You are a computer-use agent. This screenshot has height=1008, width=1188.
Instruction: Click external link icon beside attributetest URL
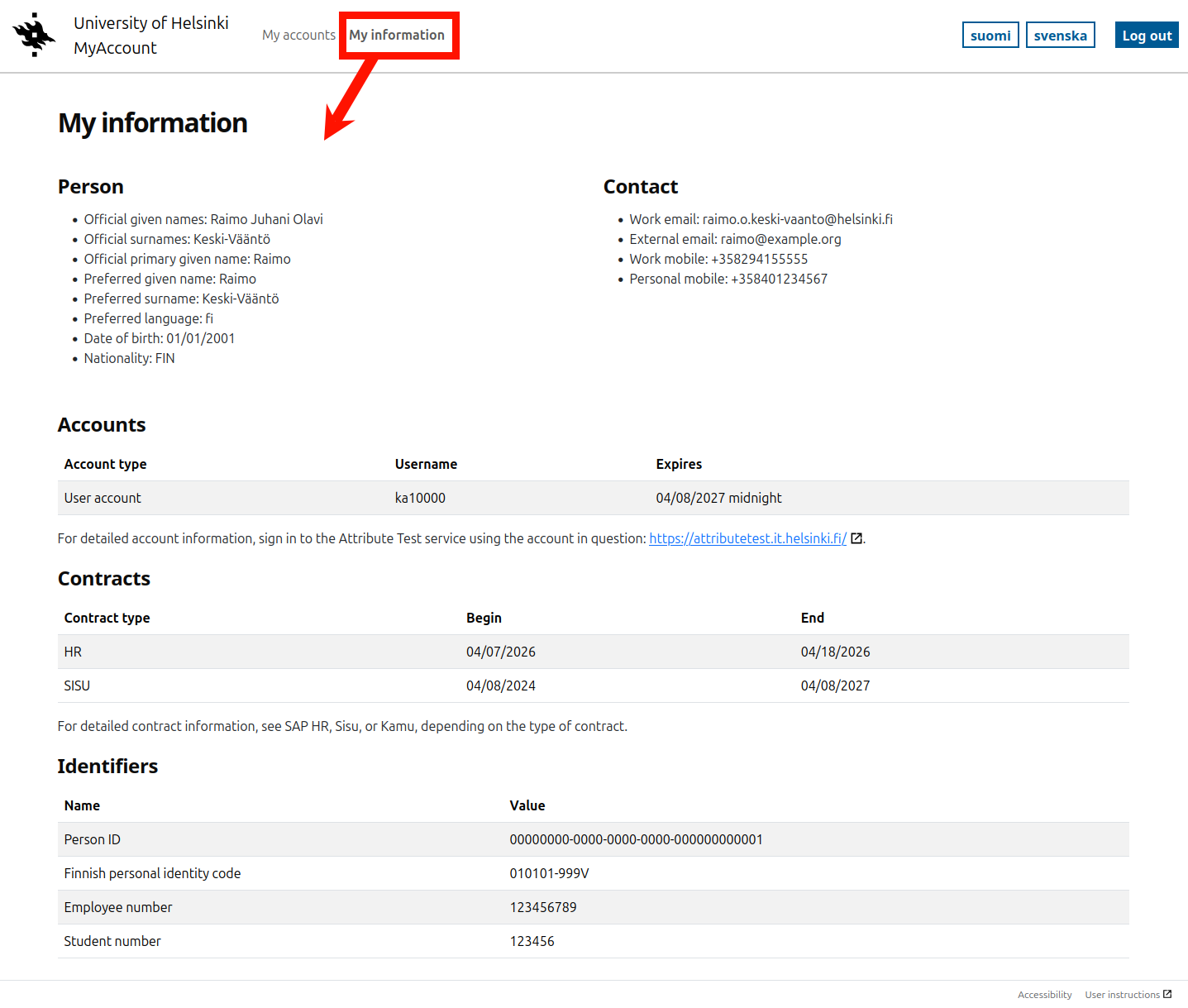(856, 538)
